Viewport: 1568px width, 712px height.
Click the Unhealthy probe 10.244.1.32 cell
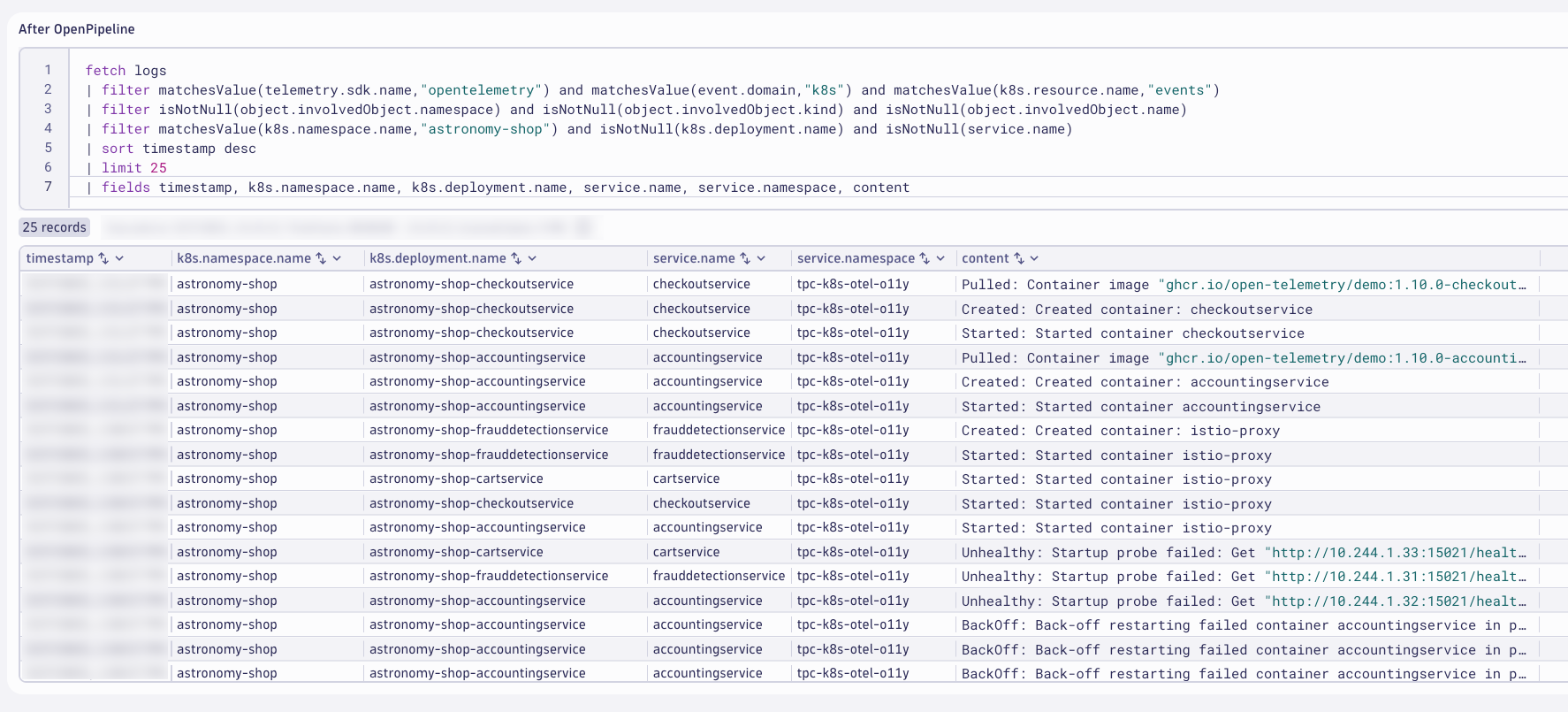1245,601
